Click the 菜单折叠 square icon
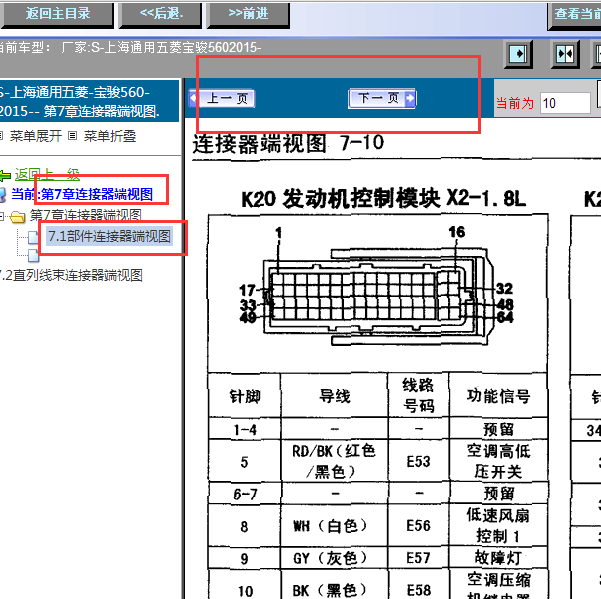 coord(72,136)
